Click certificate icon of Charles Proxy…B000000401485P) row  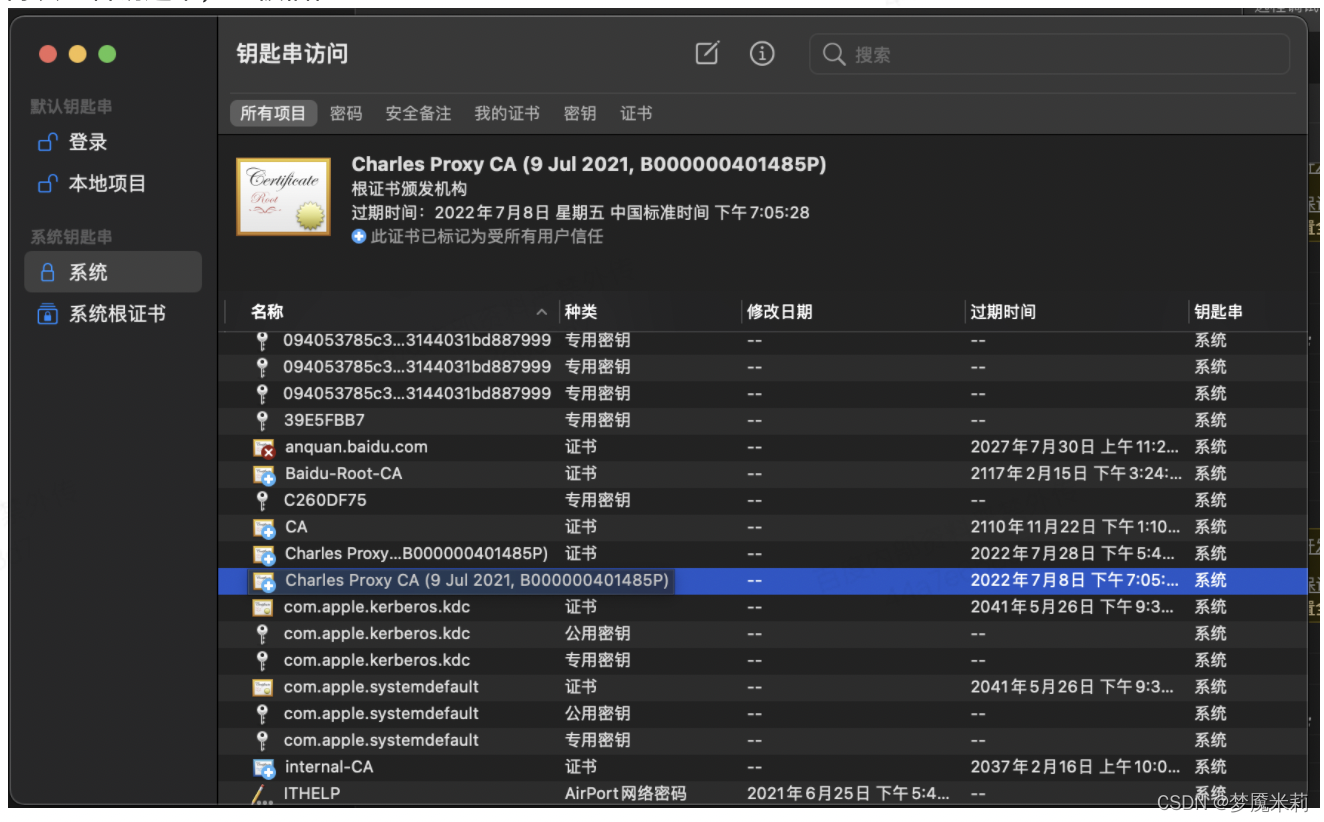[264, 554]
